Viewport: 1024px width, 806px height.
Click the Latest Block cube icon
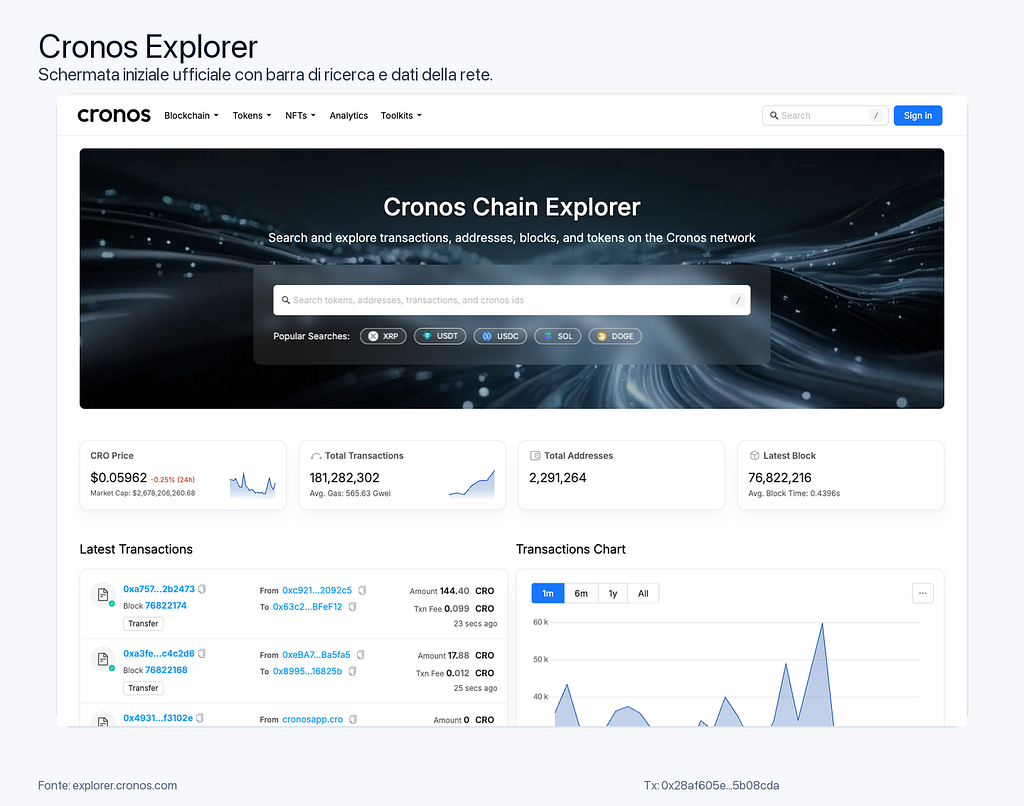click(x=754, y=456)
